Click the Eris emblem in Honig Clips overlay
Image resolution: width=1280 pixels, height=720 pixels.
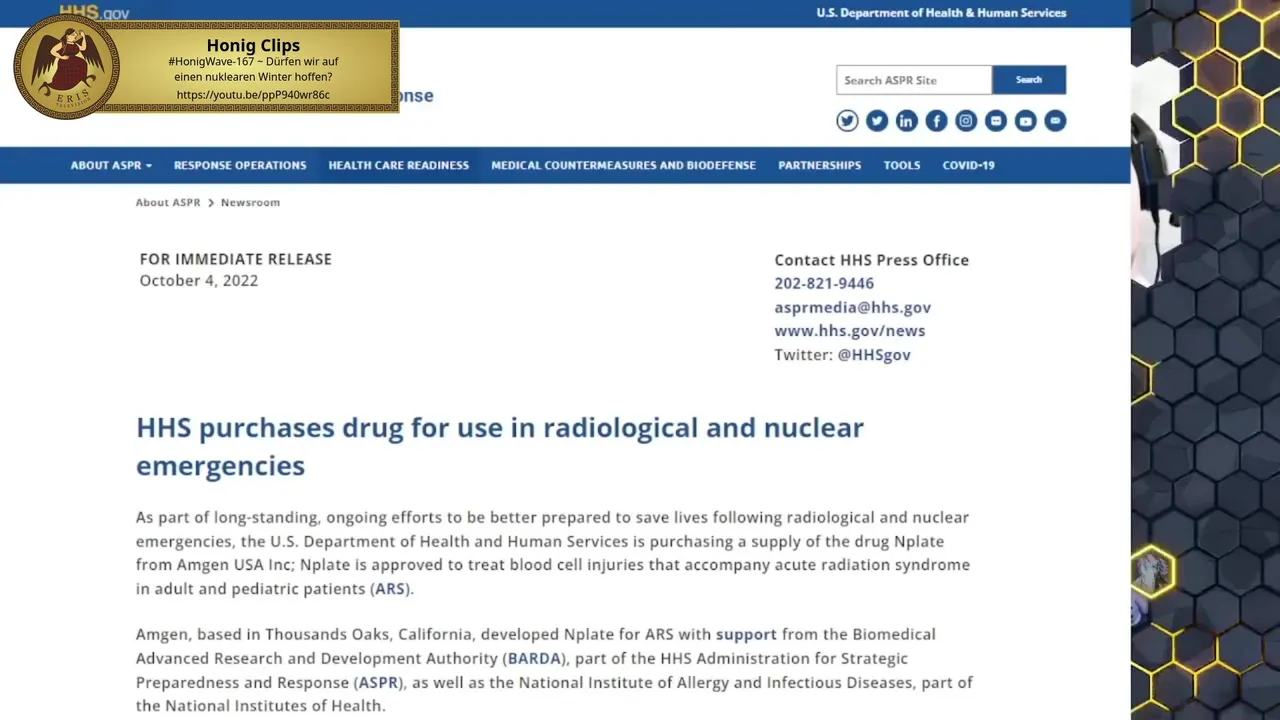[x=66, y=67]
